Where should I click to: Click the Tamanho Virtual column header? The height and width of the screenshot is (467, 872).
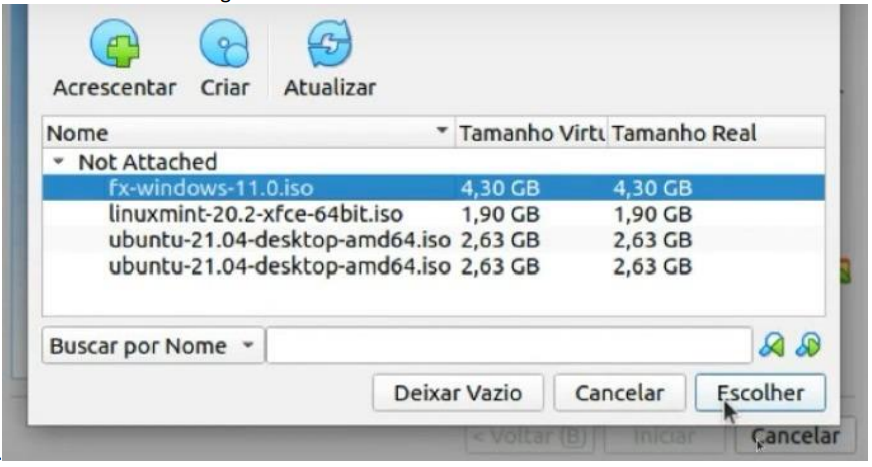pyautogui.click(x=532, y=133)
